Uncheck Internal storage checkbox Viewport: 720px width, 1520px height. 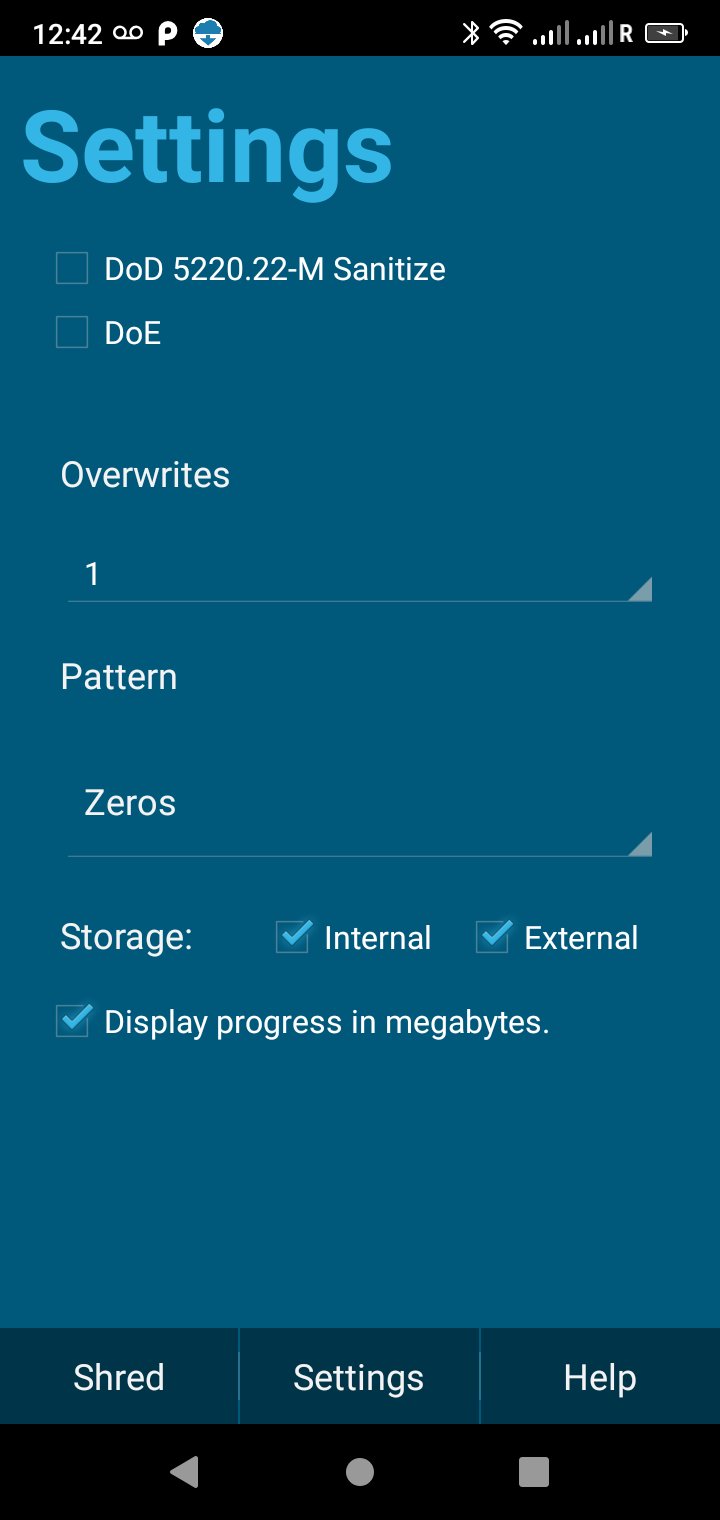[x=293, y=937]
